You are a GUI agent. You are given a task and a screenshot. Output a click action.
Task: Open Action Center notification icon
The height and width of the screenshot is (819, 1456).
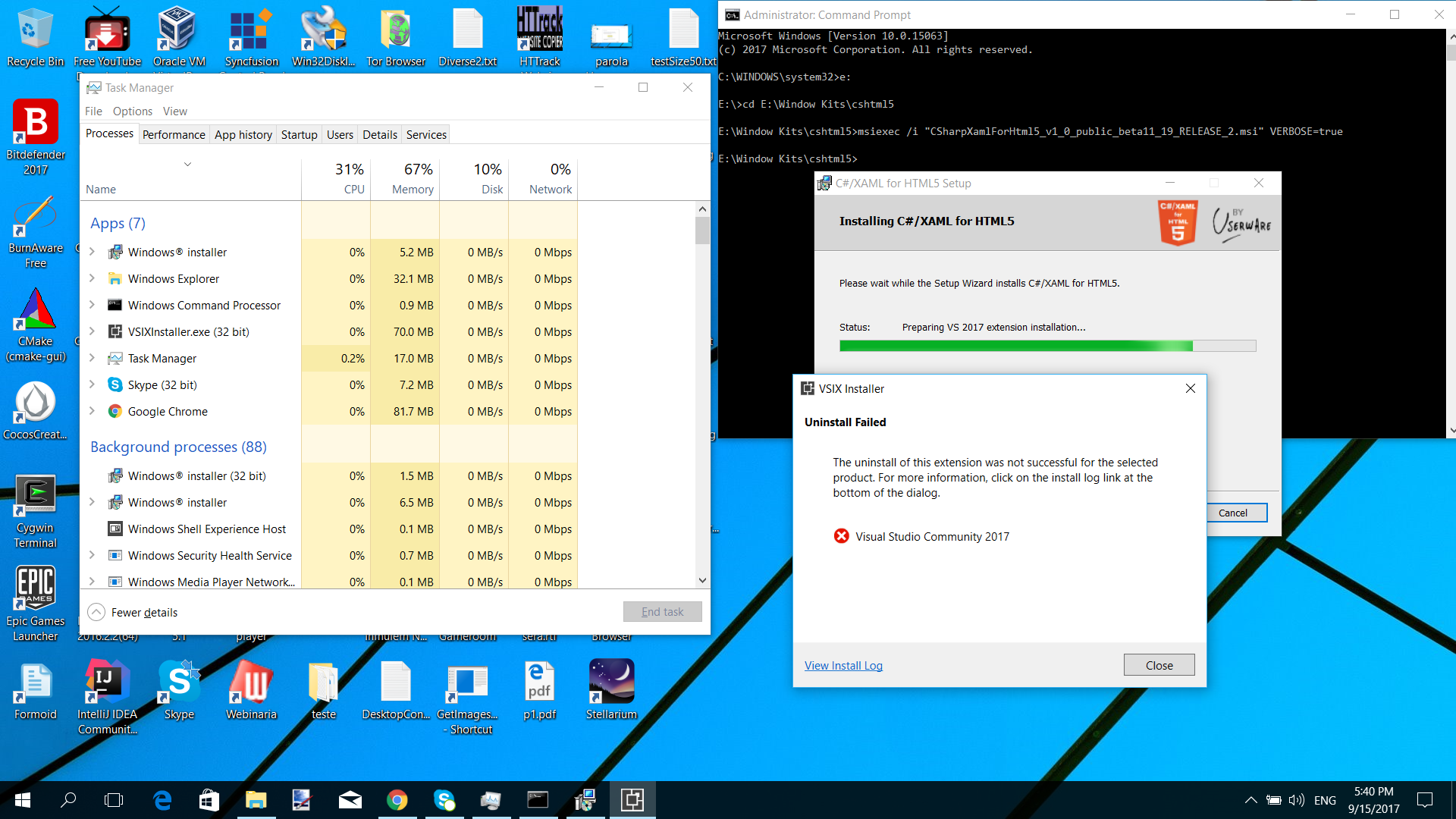click(1425, 800)
